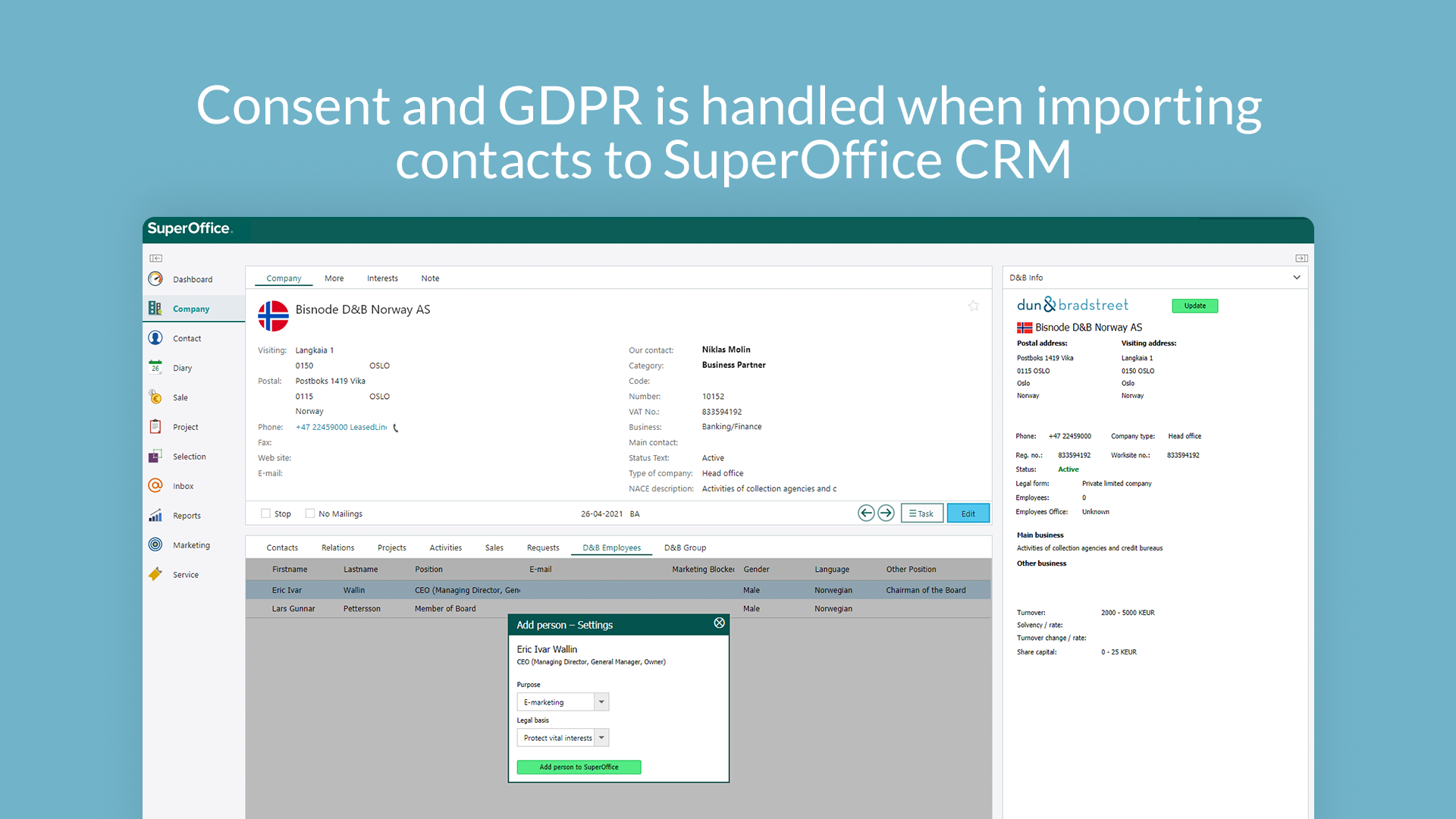Click the Banking/Finance business value
This screenshot has width=1456, height=819.
click(732, 427)
